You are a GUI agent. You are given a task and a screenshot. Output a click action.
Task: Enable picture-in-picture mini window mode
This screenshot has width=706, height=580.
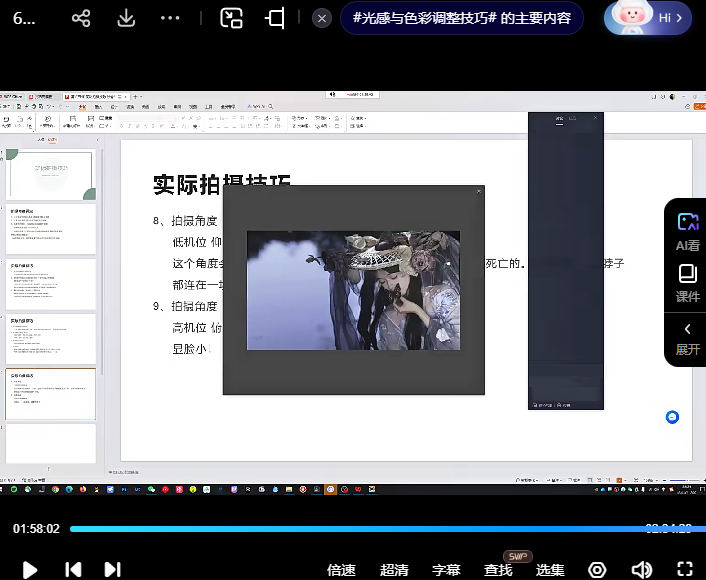[232, 18]
